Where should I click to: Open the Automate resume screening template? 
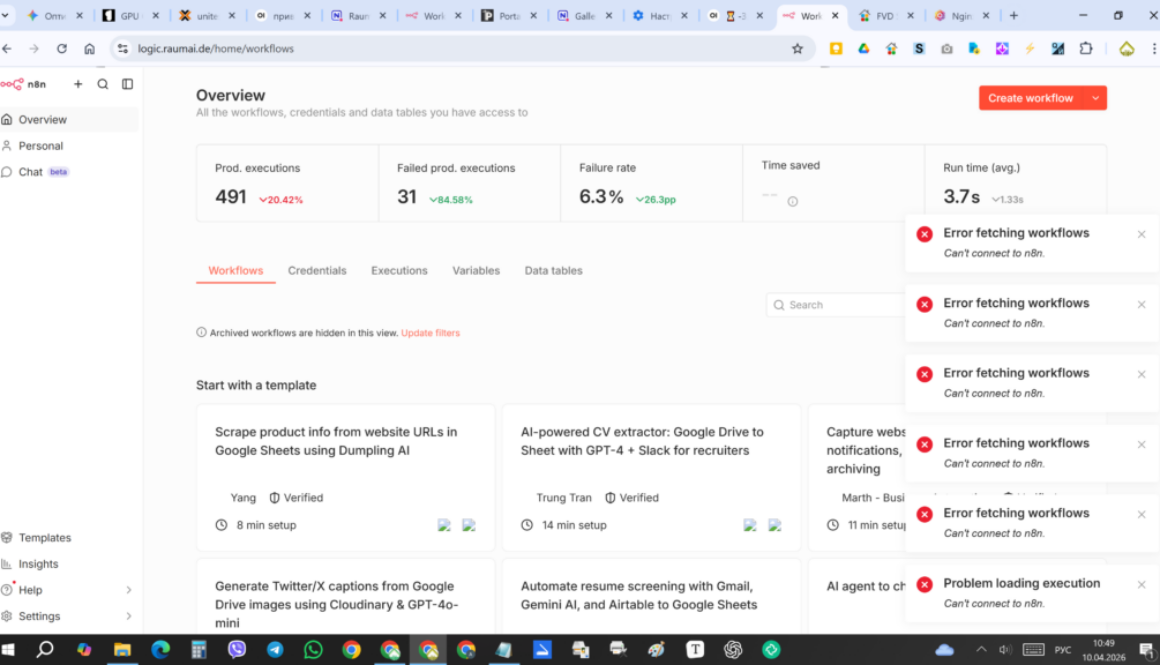tap(651, 597)
